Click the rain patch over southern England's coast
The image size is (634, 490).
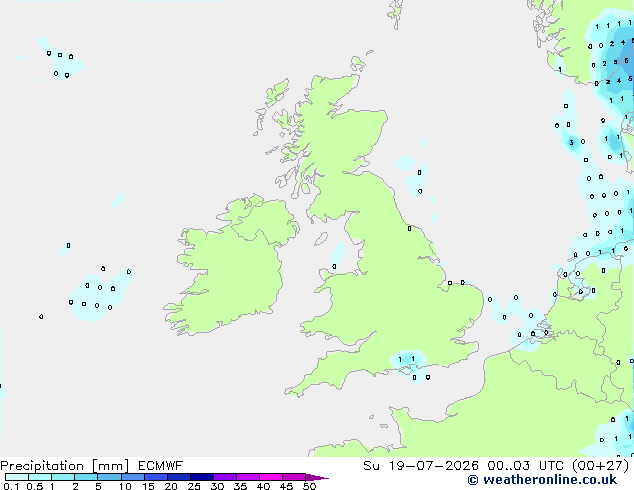(x=408, y=363)
